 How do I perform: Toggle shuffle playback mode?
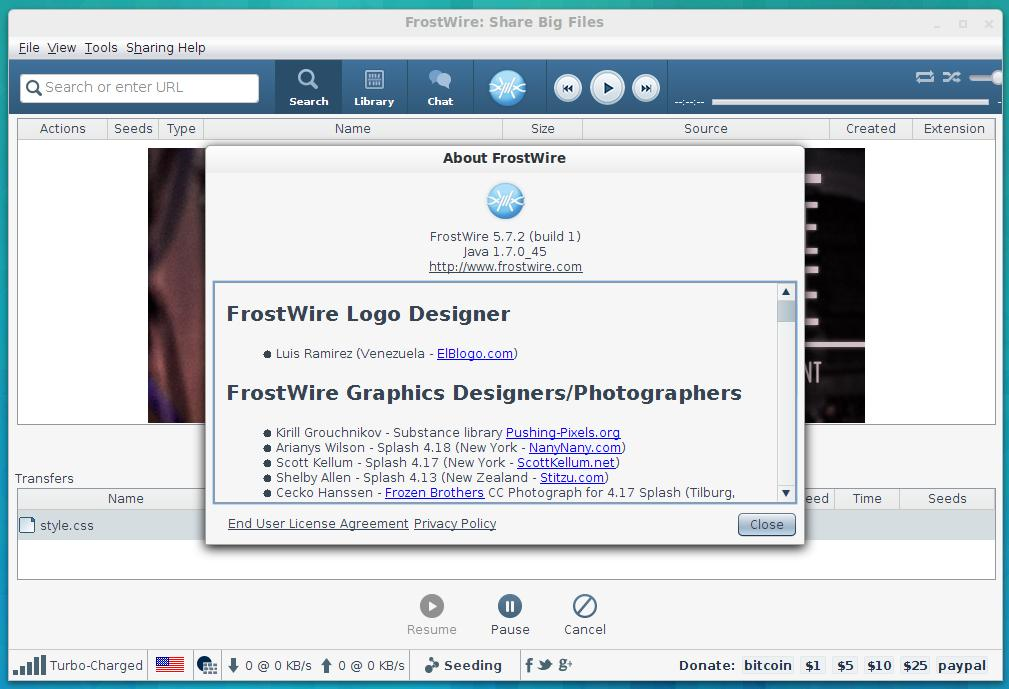[951, 77]
